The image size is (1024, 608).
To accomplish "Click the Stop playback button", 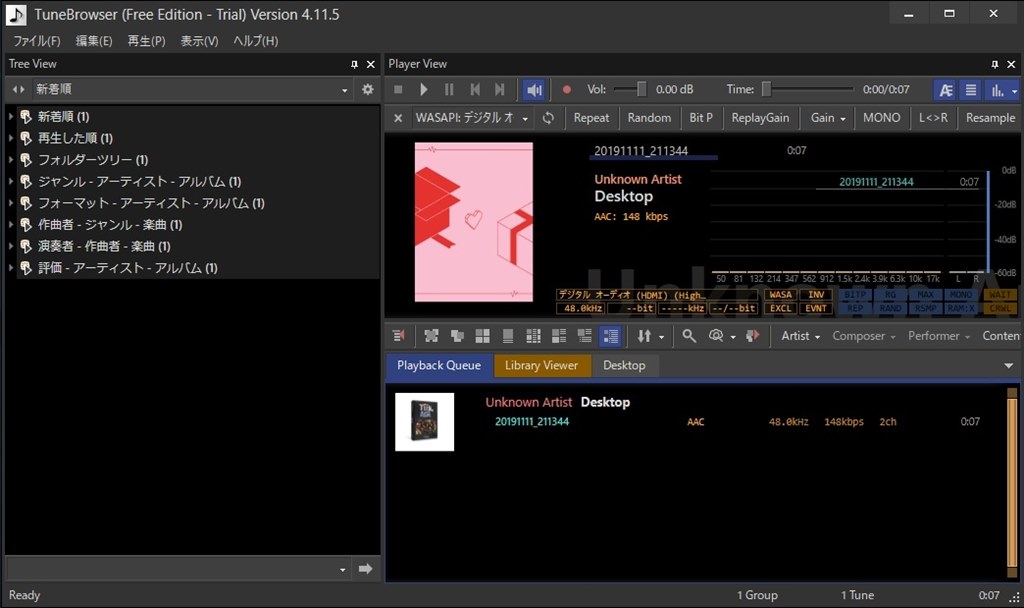I will (x=398, y=89).
